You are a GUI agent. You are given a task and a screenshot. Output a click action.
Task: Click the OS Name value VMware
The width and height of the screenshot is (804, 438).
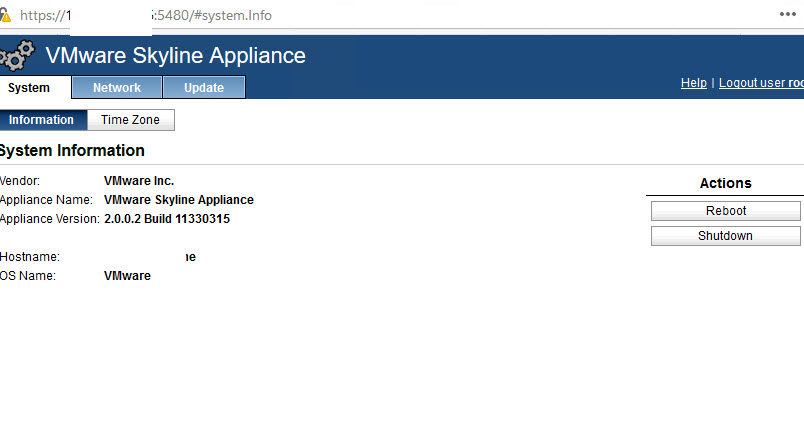(x=127, y=276)
